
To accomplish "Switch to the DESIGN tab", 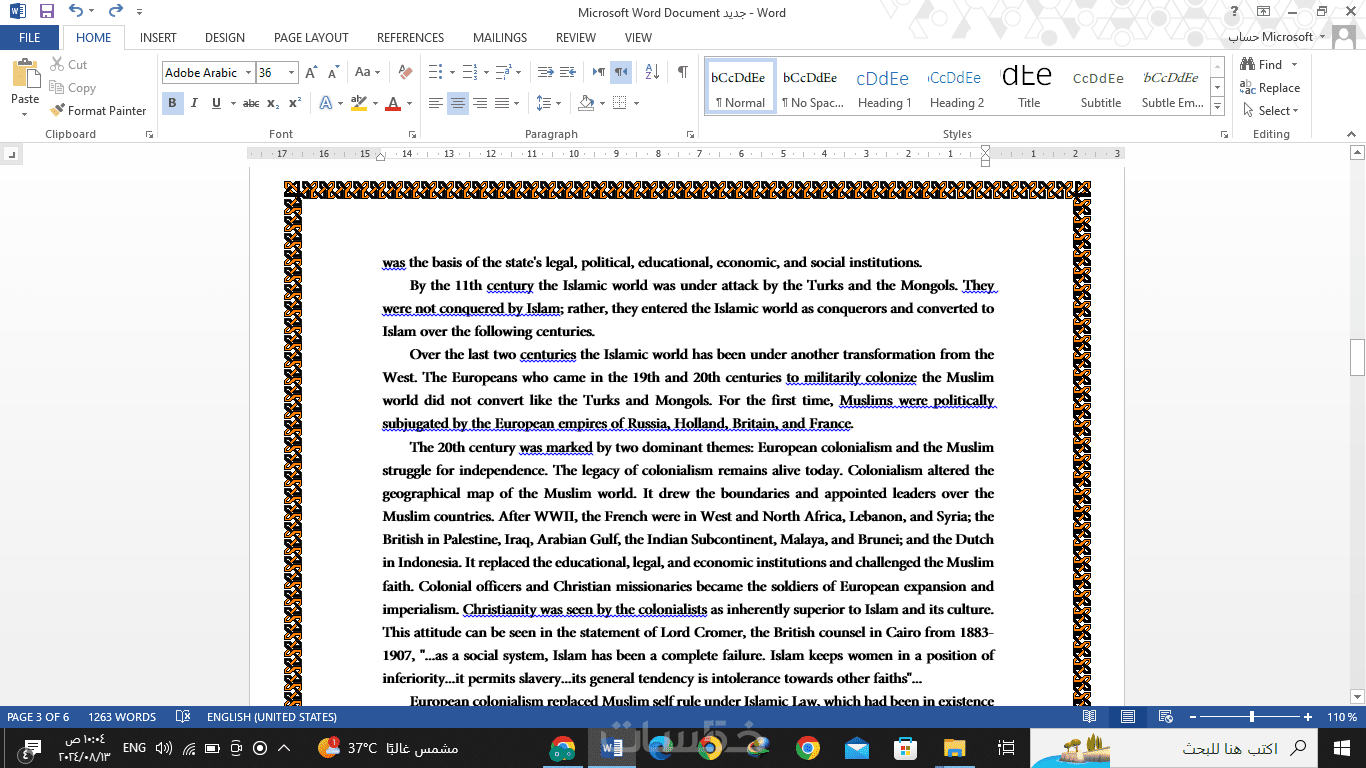I will [x=225, y=38].
